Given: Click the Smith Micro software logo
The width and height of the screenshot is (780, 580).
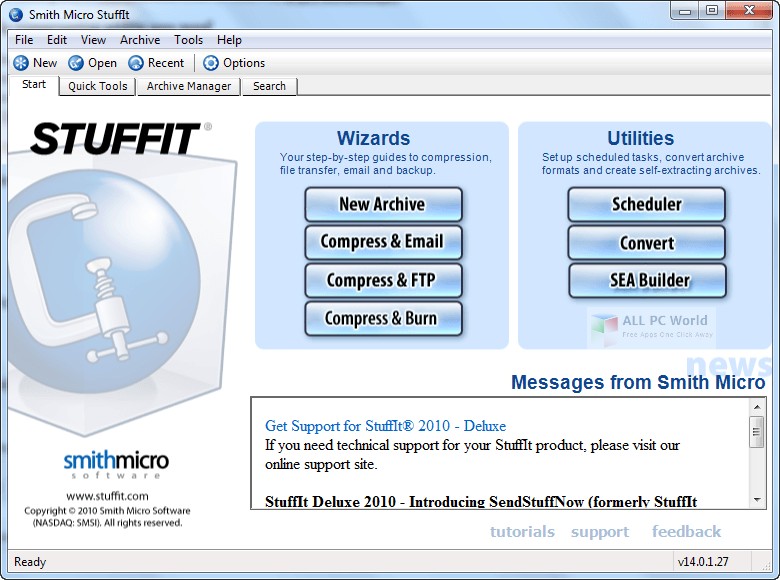Looking at the screenshot, I should click(116, 463).
